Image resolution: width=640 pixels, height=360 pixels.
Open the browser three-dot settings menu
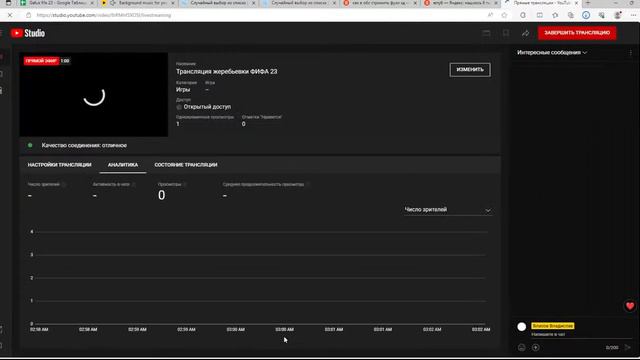[633, 15]
